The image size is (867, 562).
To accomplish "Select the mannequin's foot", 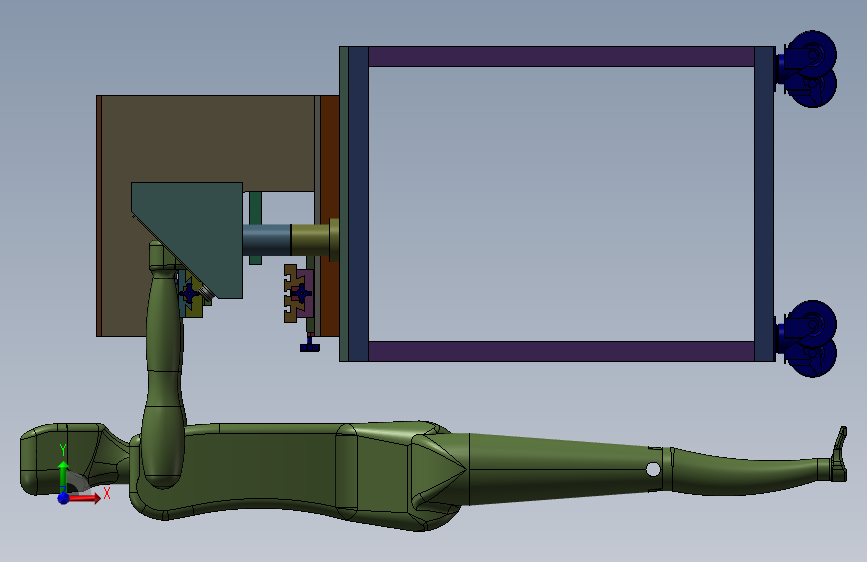I will [838, 455].
